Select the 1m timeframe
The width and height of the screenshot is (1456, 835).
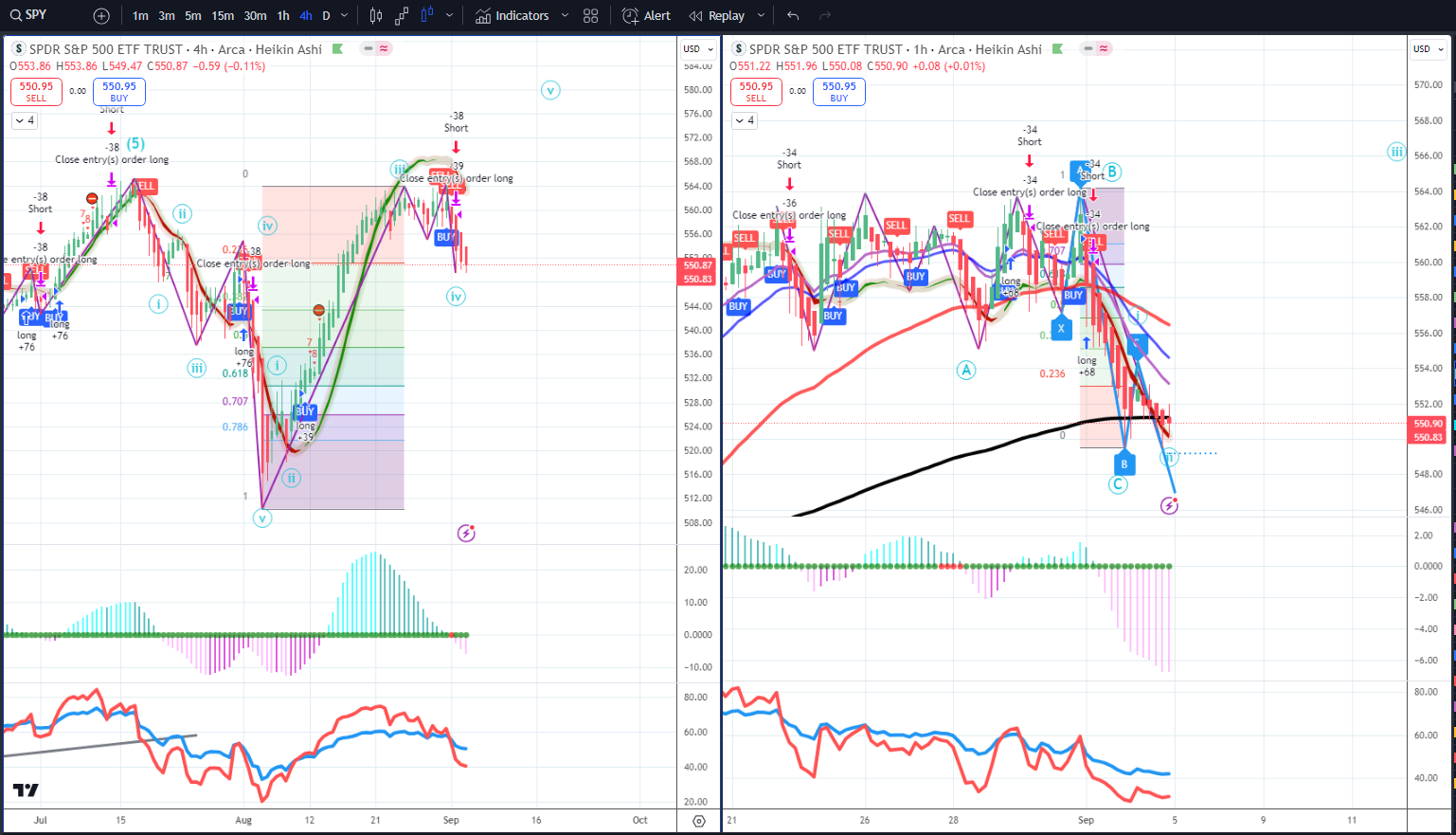tap(140, 16)
